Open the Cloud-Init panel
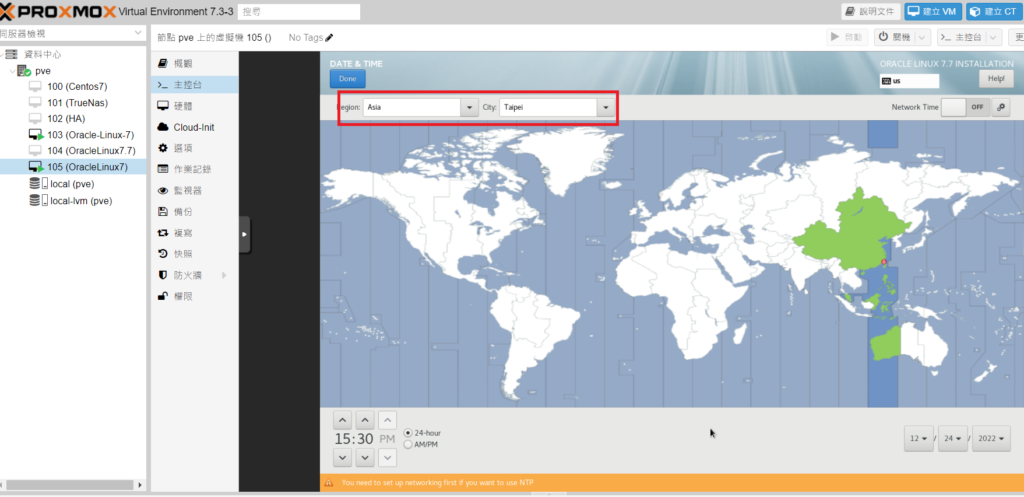 point(193,127)
